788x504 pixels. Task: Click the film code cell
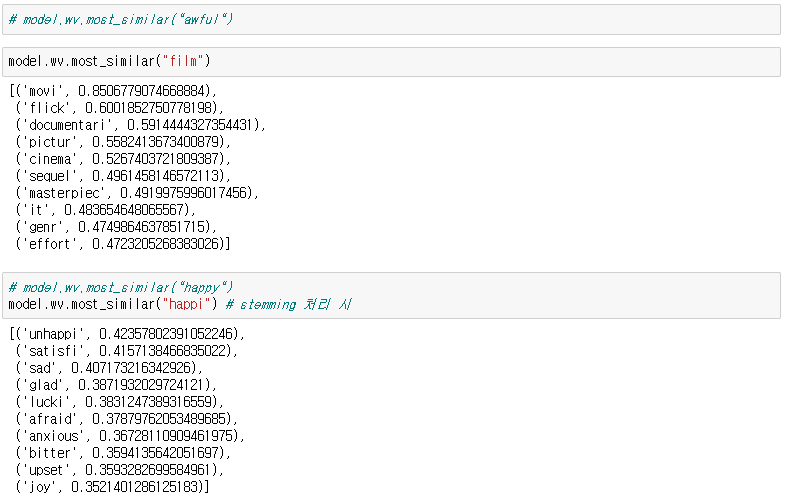391,62
